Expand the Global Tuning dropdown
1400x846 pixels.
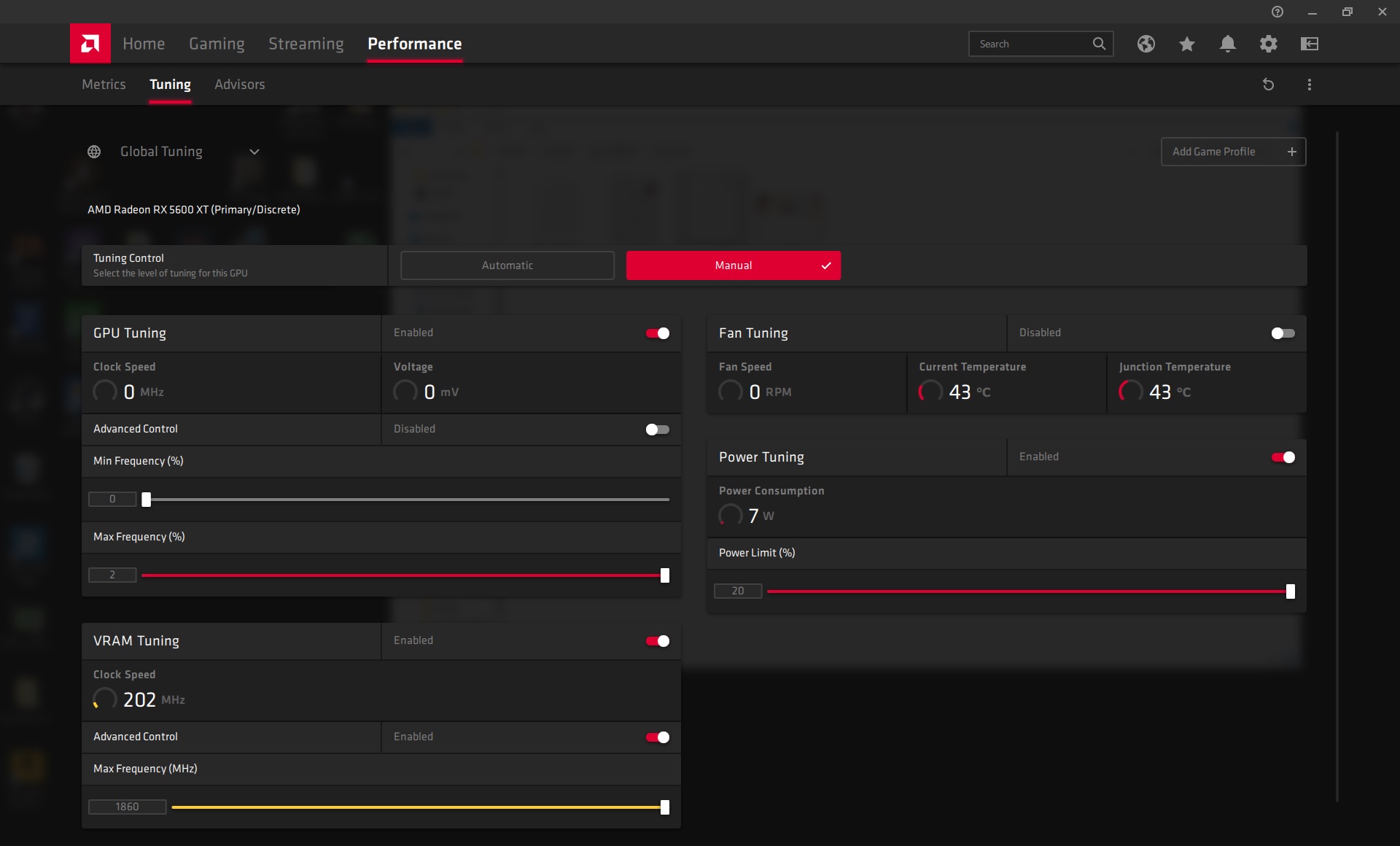254,152
